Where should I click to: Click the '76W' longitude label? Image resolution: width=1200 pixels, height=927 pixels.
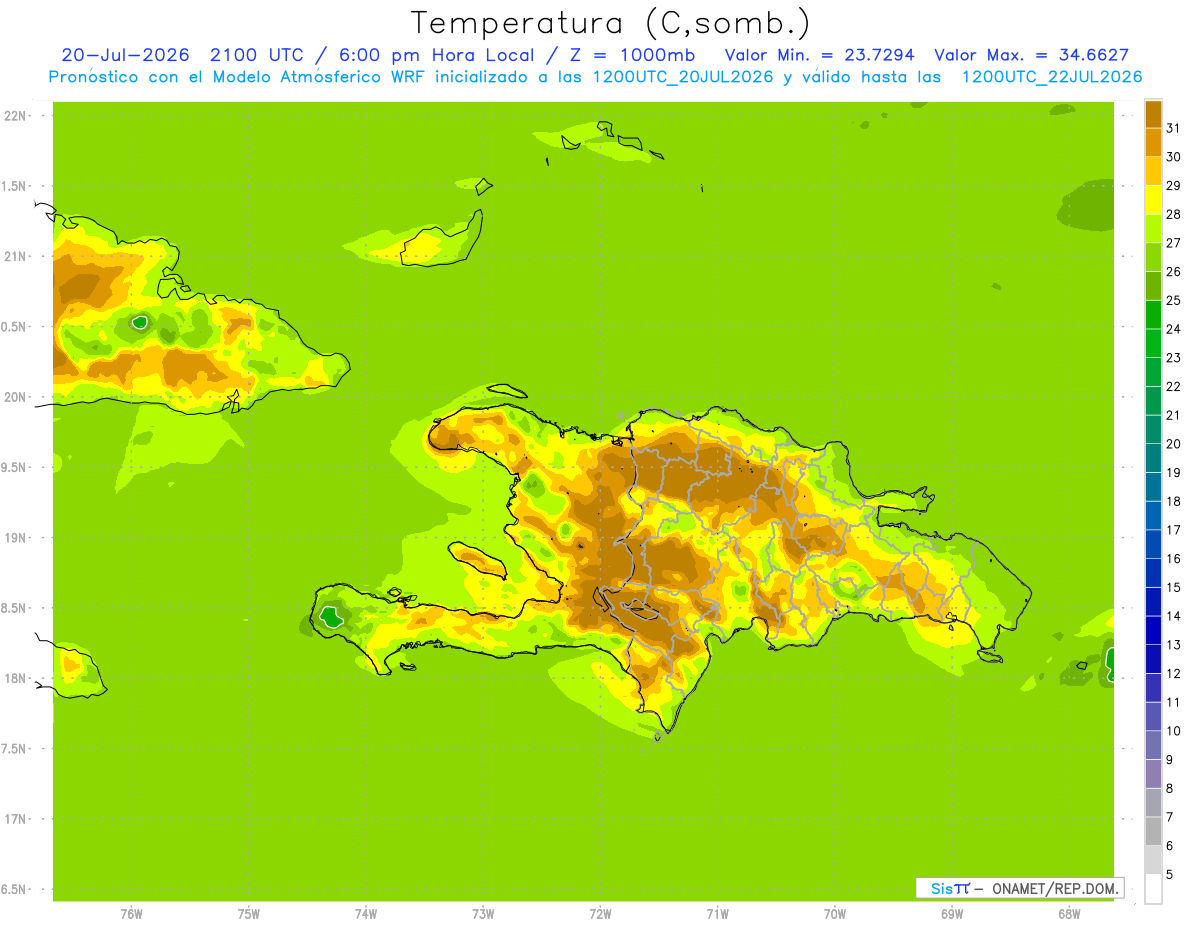point(131,914)
